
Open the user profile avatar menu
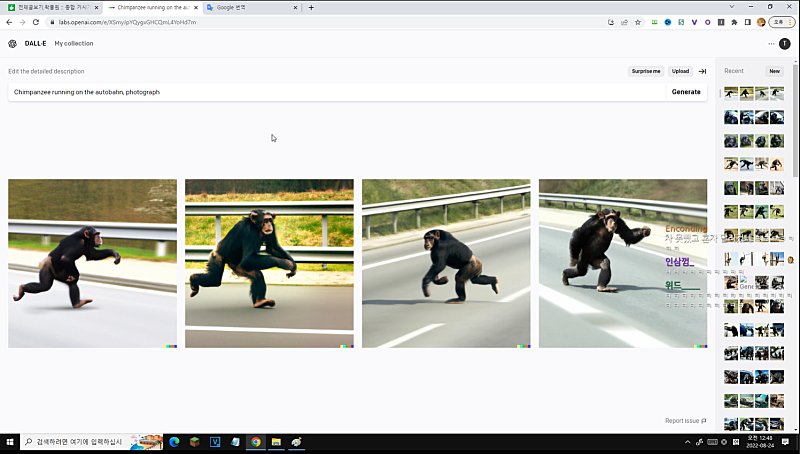[785, 44]
